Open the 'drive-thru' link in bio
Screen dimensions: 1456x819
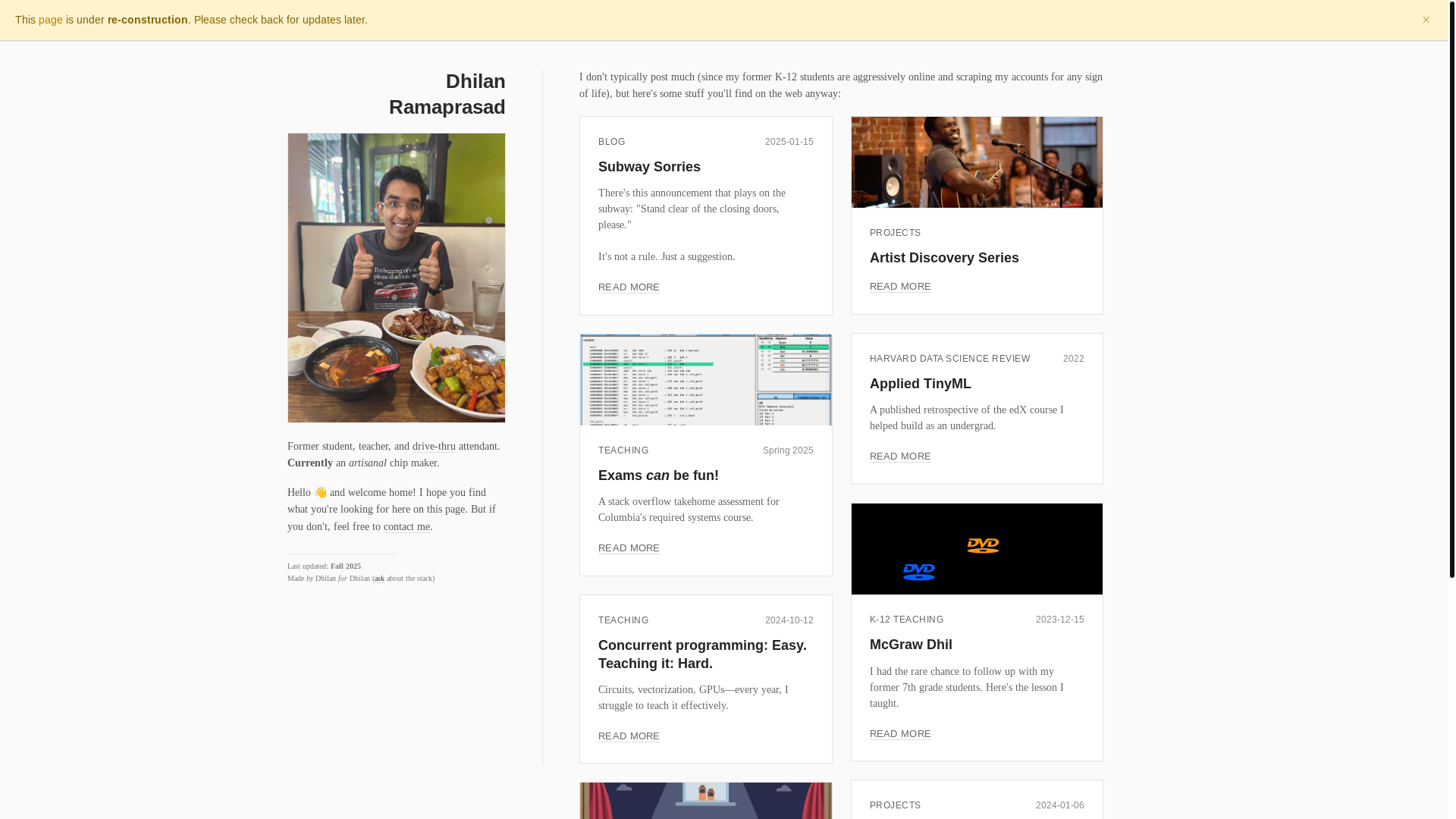tap(434, 447)
